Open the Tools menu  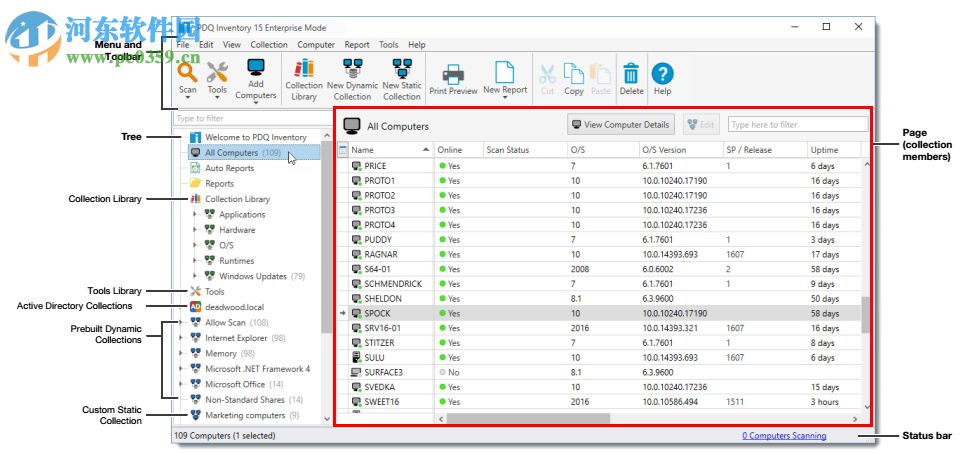389,45
